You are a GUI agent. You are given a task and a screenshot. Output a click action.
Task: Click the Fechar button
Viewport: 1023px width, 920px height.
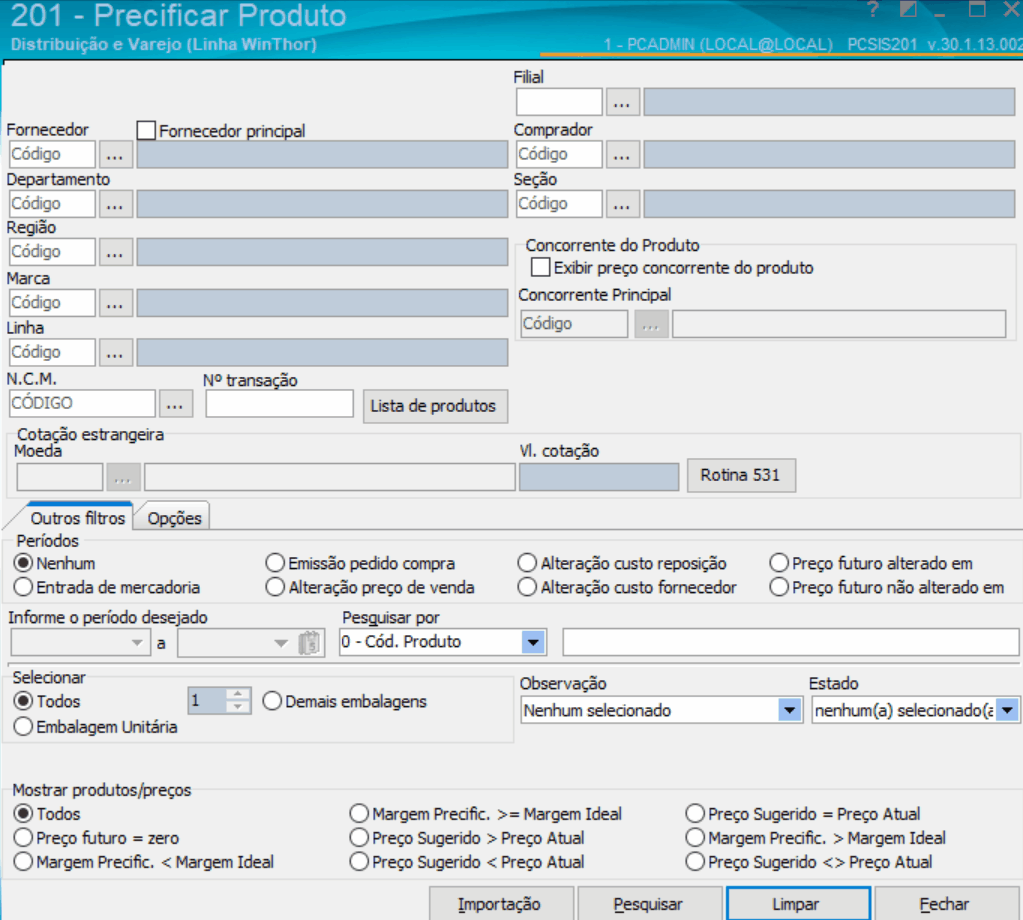click(946, 904)
